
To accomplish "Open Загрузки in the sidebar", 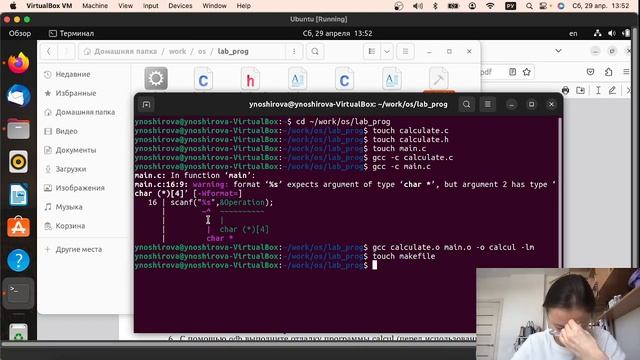I will tap(85, 169).
